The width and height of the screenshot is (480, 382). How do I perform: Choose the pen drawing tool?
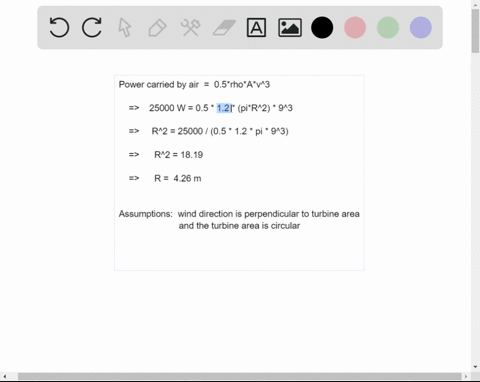(x=157, y=28)
